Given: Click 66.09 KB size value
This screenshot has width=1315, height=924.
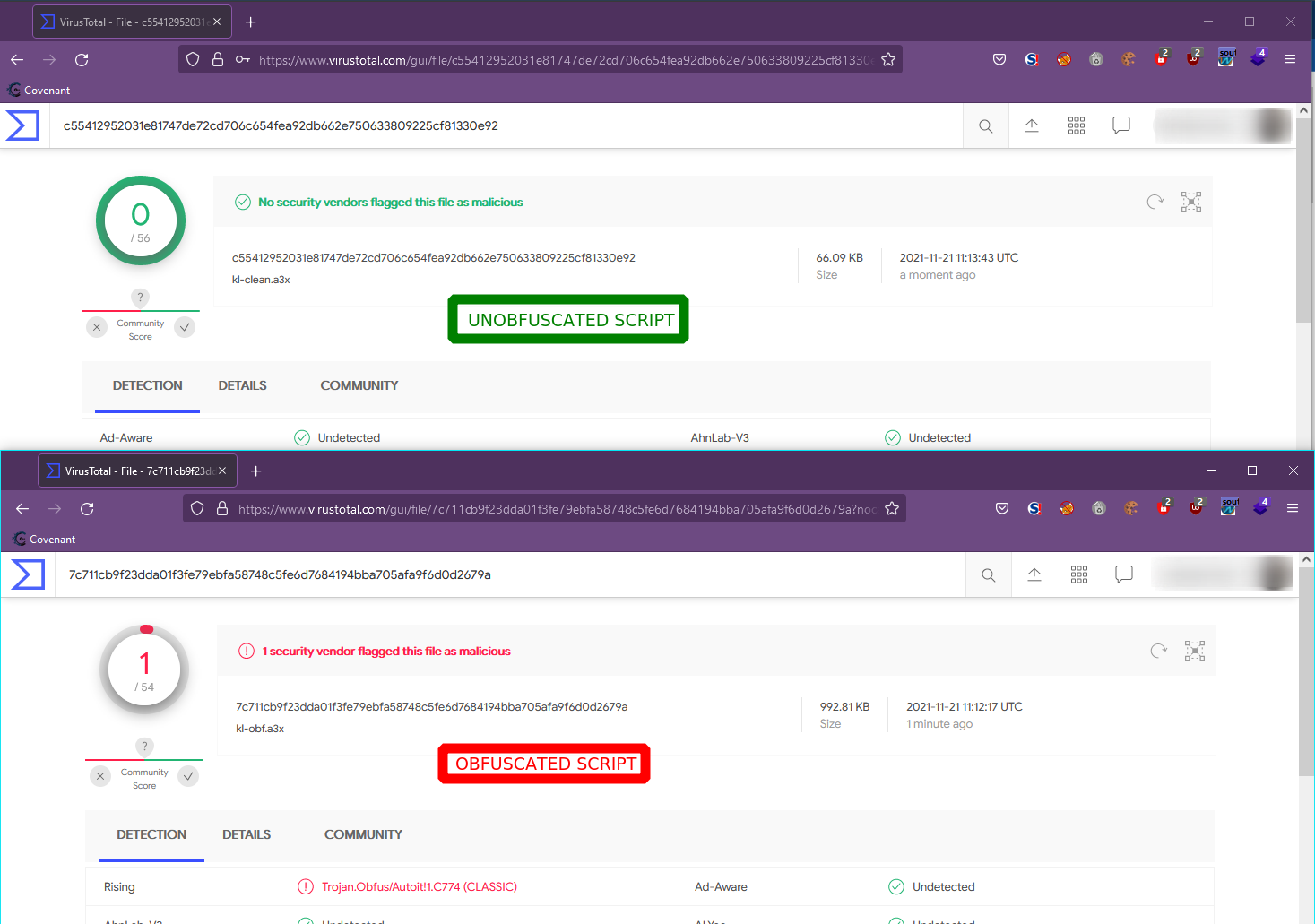Looking at the screenshot, I should (x=839, y=257).
